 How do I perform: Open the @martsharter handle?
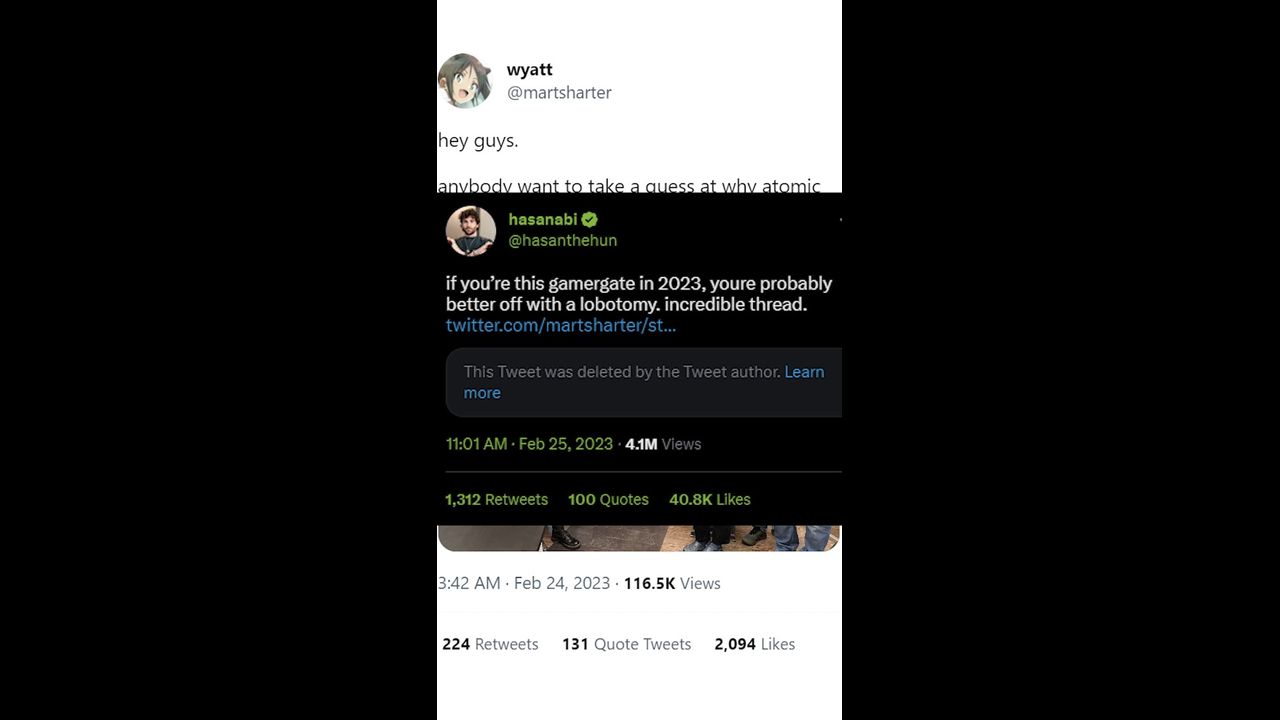point(559,93)
